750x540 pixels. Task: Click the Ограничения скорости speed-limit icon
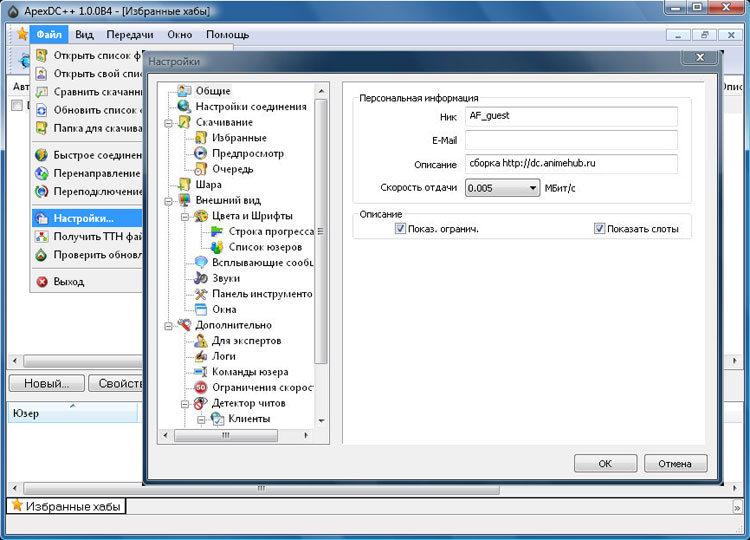pyautogui.click(x=200, y=387)
